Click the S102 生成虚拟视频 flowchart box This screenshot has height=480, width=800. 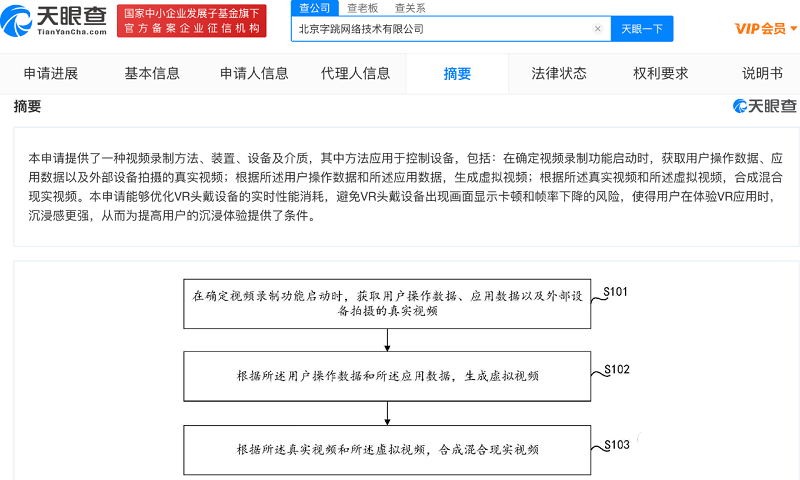(387, 376)
